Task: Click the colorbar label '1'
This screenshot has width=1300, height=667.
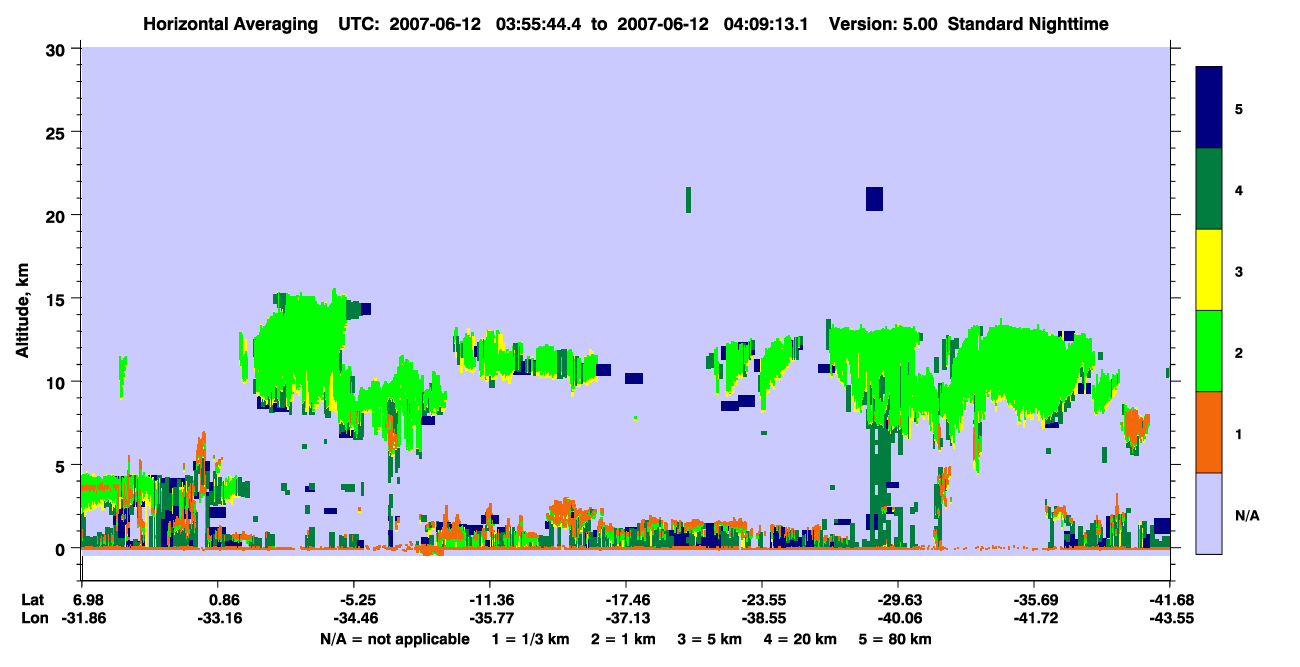Action: (1238, 433)
